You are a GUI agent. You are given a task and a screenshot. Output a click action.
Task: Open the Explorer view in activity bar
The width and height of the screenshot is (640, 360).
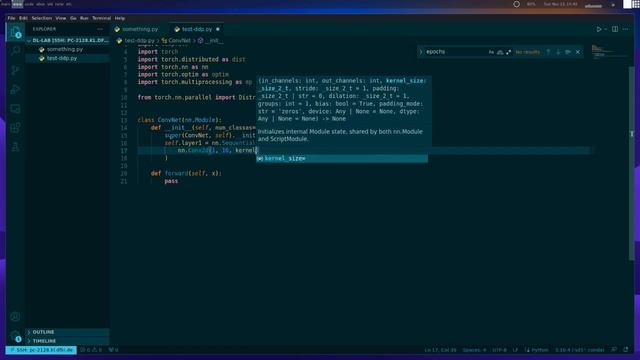pos(16,31)
